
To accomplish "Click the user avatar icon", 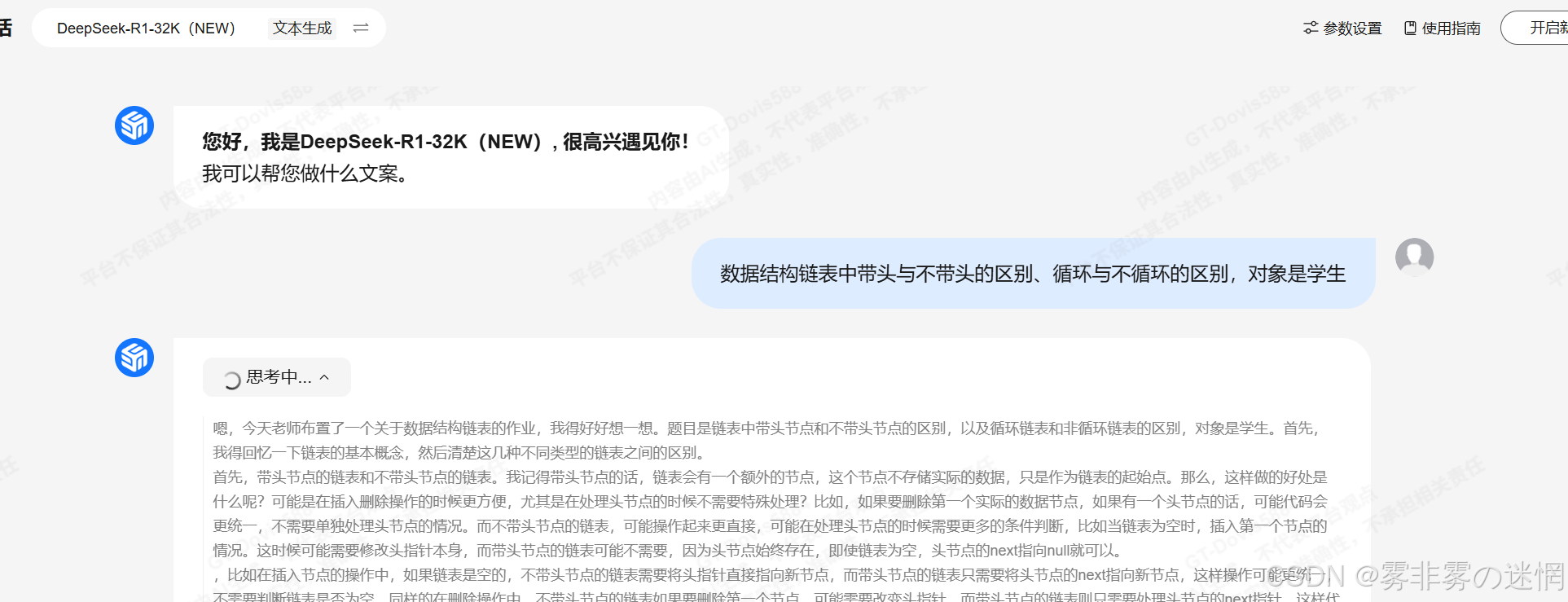I will coord(1414,257).
